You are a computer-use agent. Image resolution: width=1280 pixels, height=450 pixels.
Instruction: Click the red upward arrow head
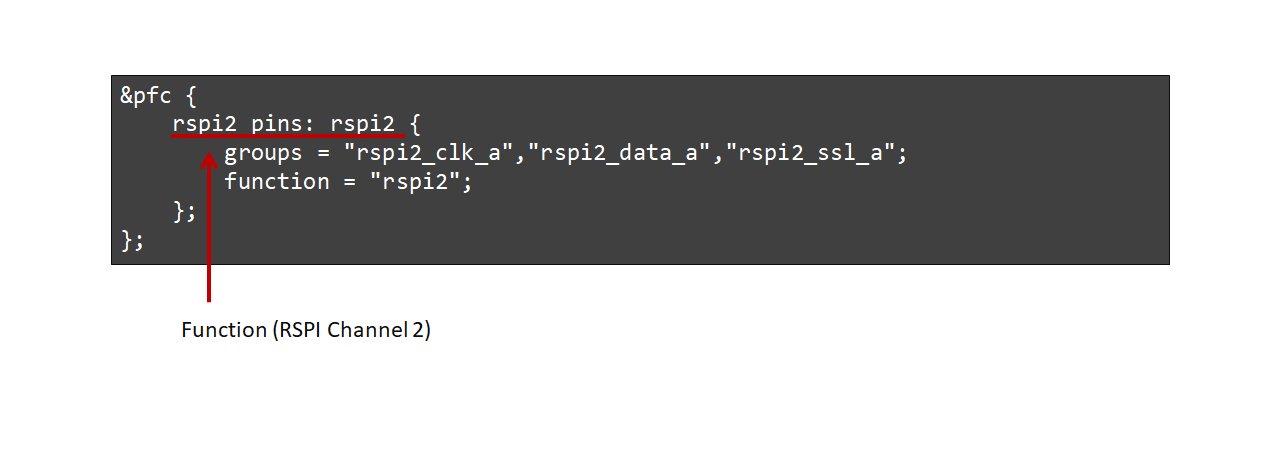click(208, 161)
